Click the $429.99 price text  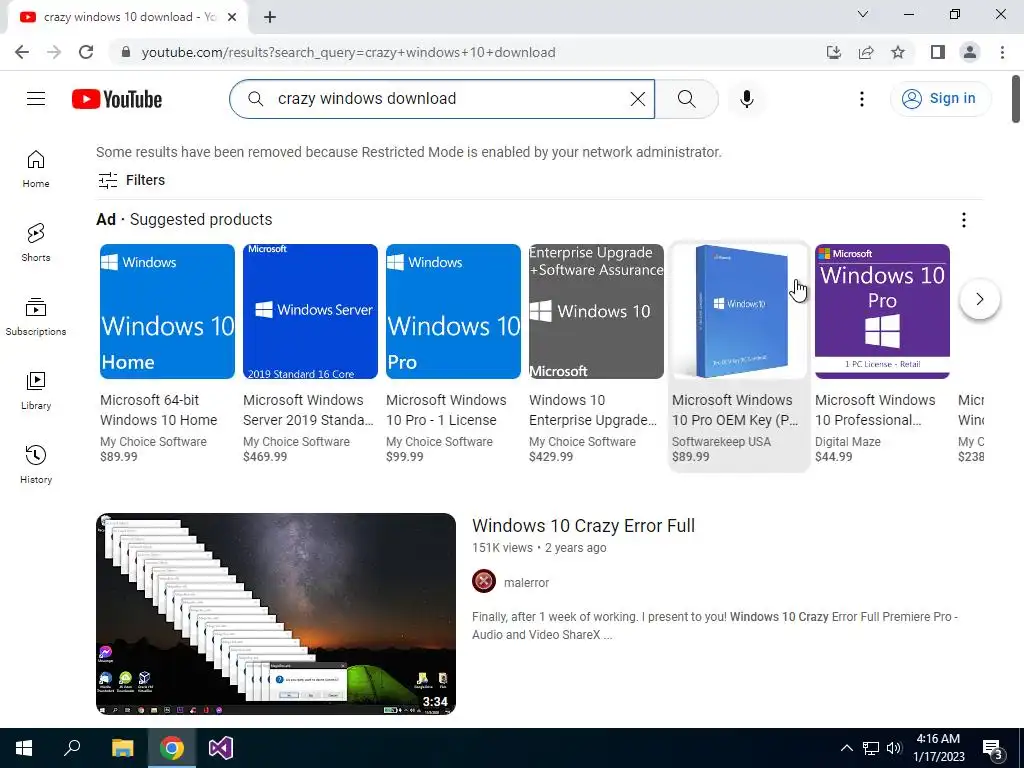[x=551, y=456]
